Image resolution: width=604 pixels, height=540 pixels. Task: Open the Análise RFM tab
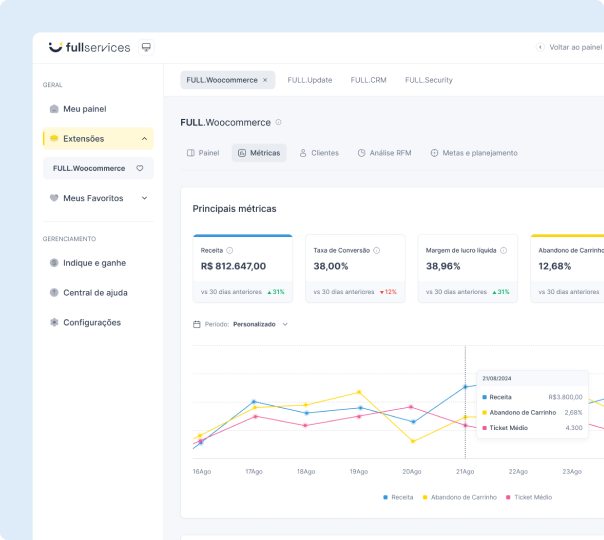point(384,153)
